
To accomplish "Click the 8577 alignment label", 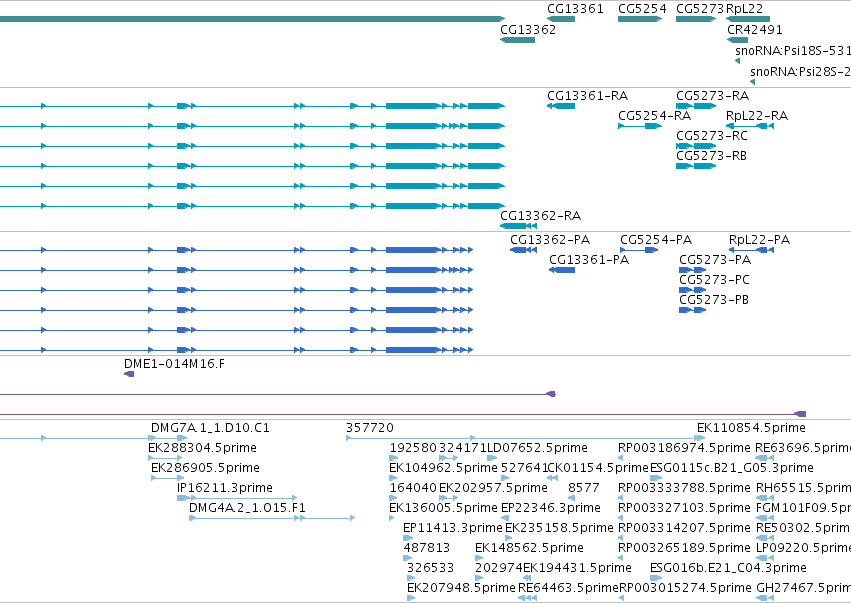I will [583, 488].
